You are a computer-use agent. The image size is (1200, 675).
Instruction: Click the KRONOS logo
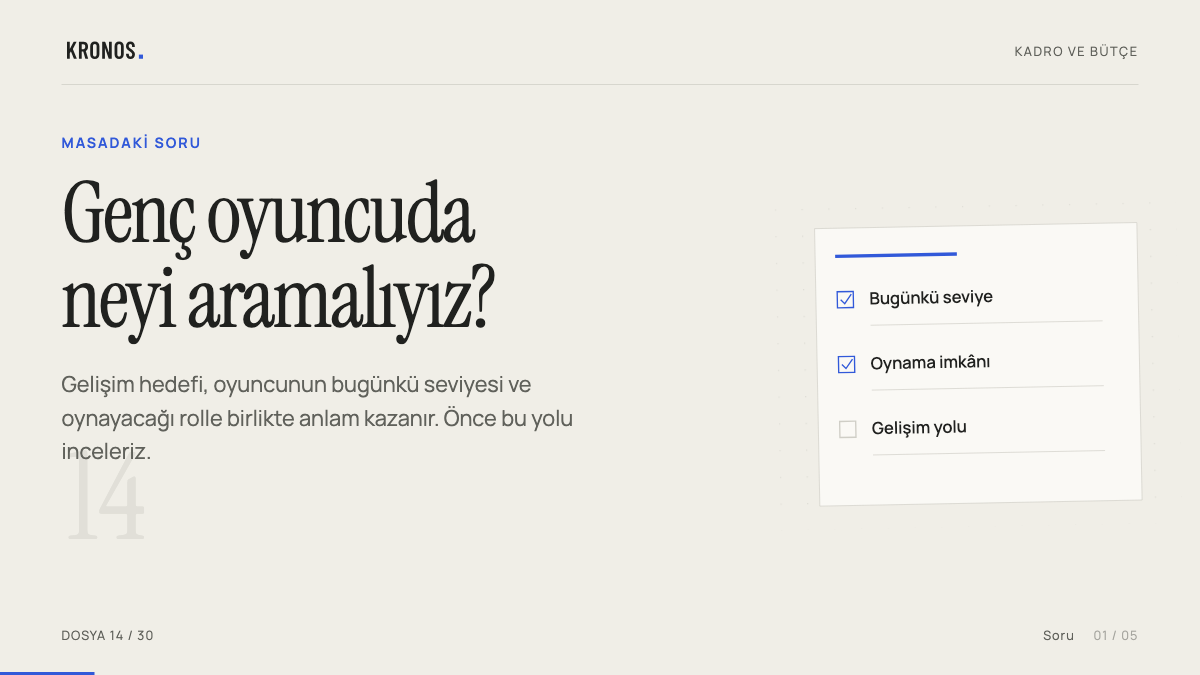click(105, 51)
